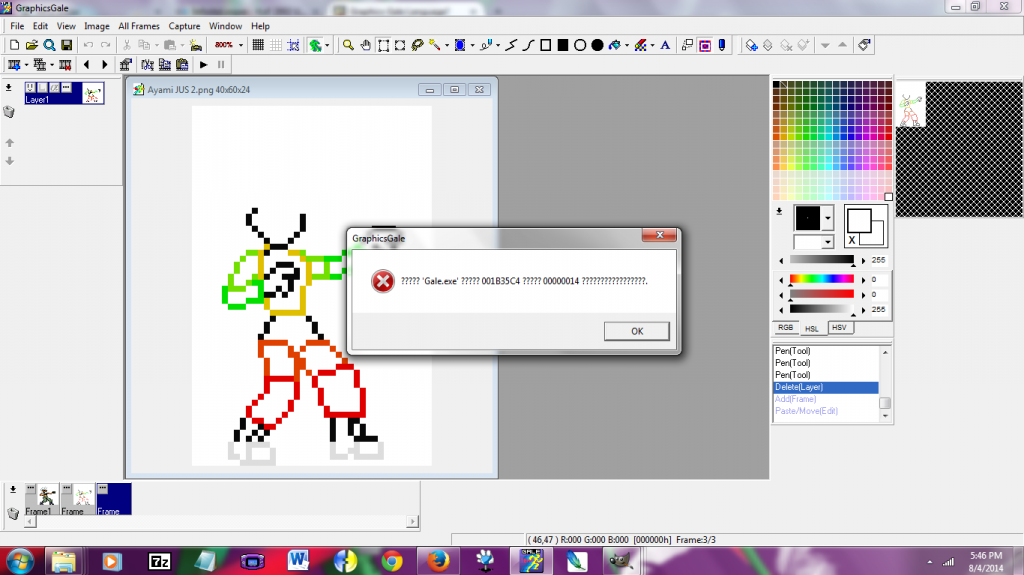This screenshot has height=575, width=1024.
Task: Select the Flood Fill bucket tool
Action: [x=616, y=45]
